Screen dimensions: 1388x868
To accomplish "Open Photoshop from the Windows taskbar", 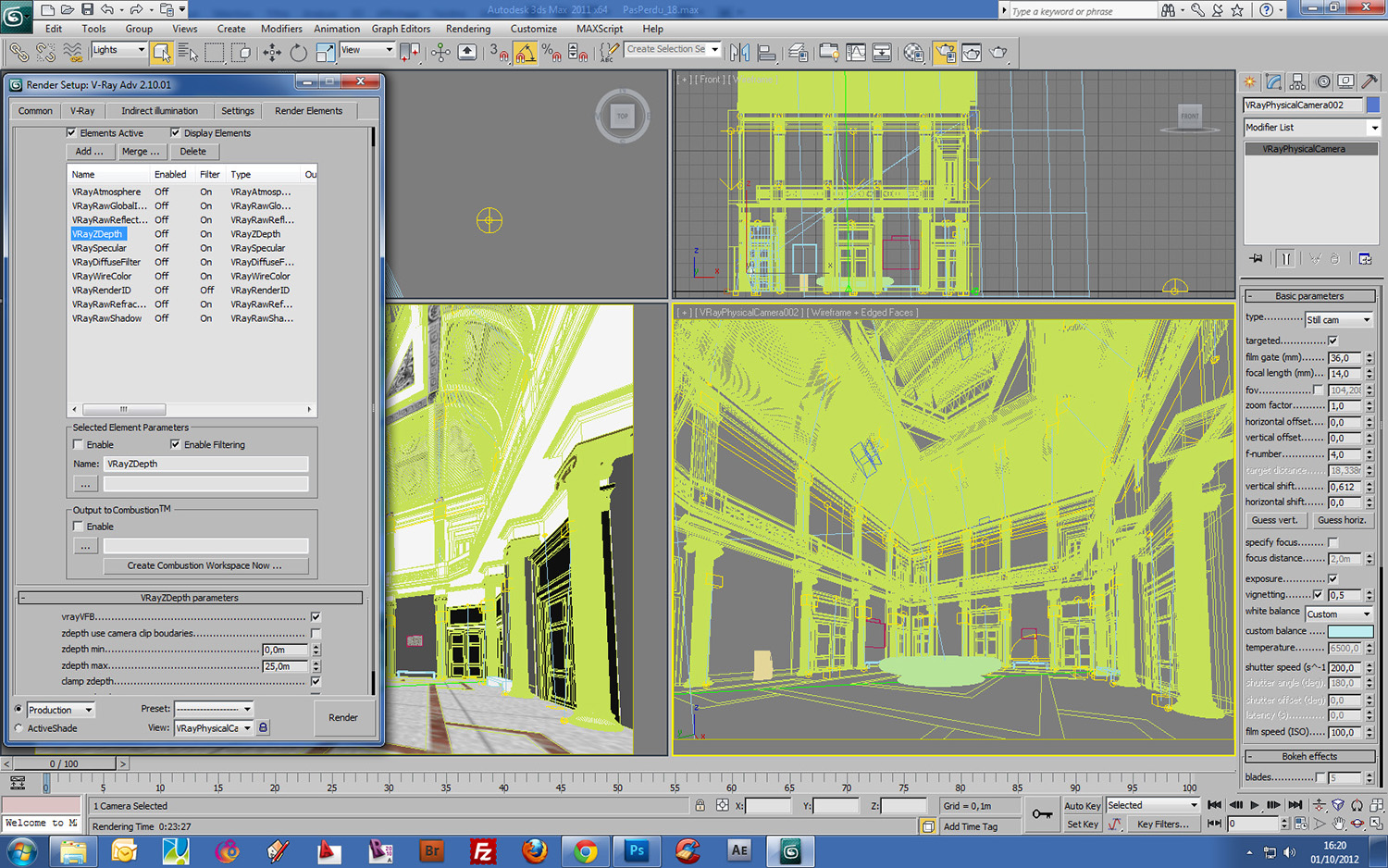I will [637, 850].
